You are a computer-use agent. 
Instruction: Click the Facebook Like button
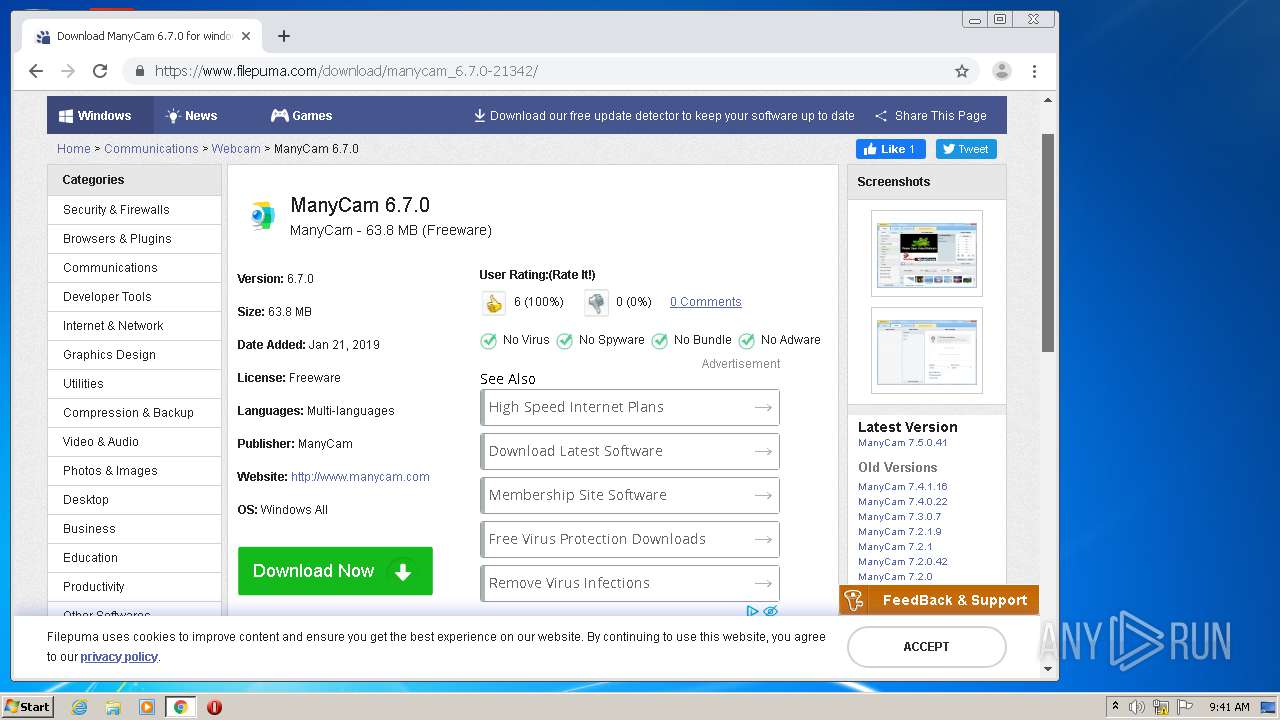tap(890, 149)
